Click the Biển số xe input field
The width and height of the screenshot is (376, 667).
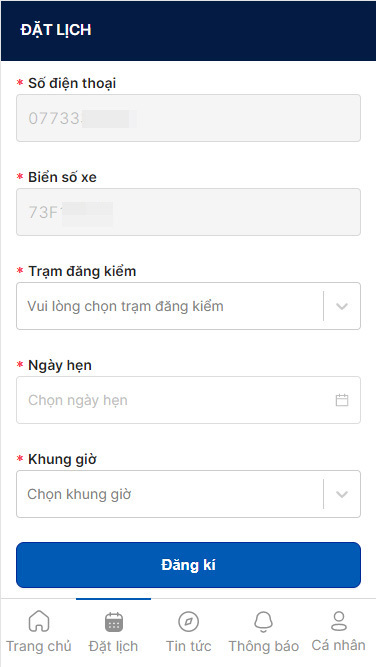point(188,212)
